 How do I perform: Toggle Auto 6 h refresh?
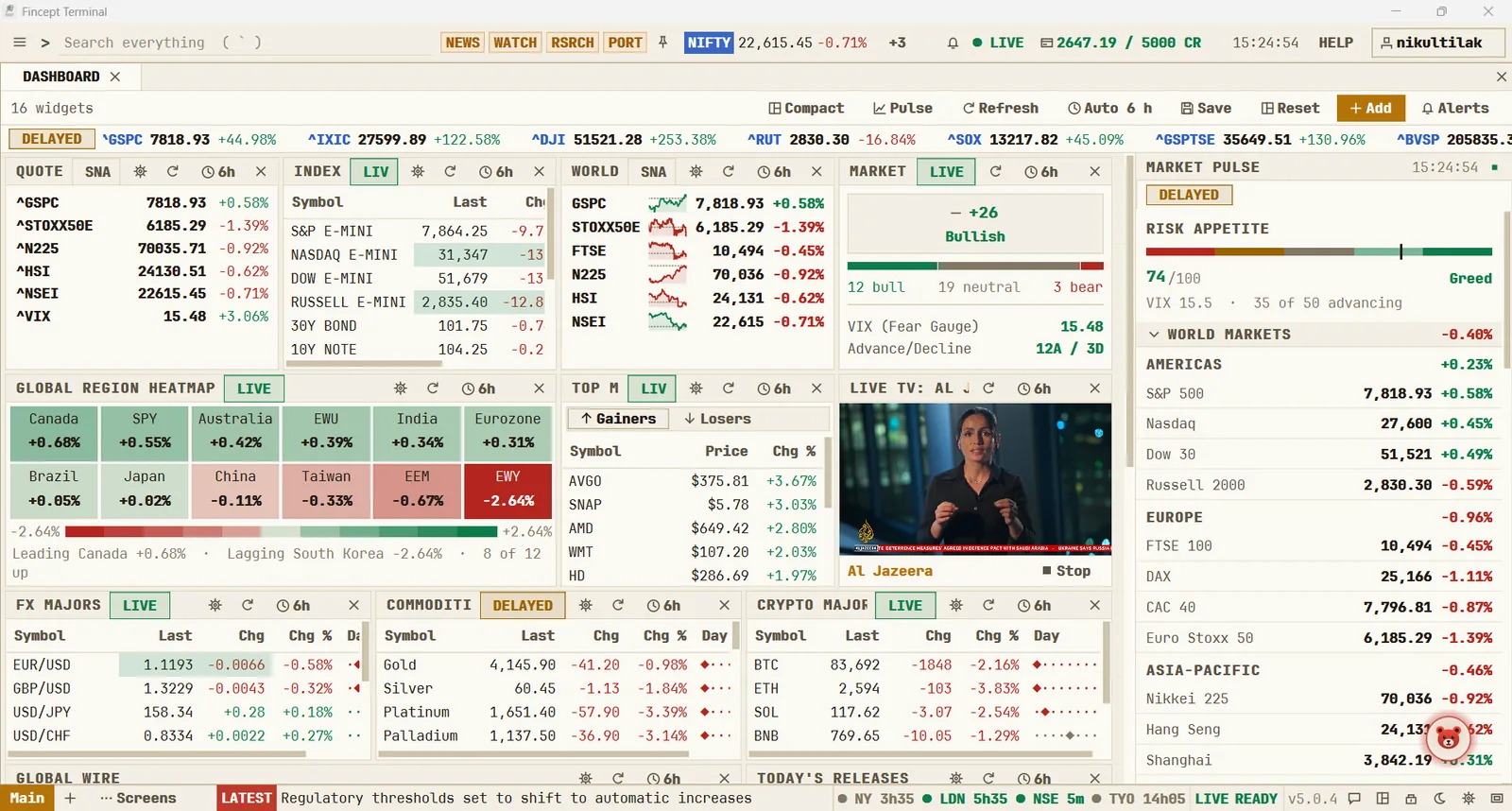(x=1110, y=109)
